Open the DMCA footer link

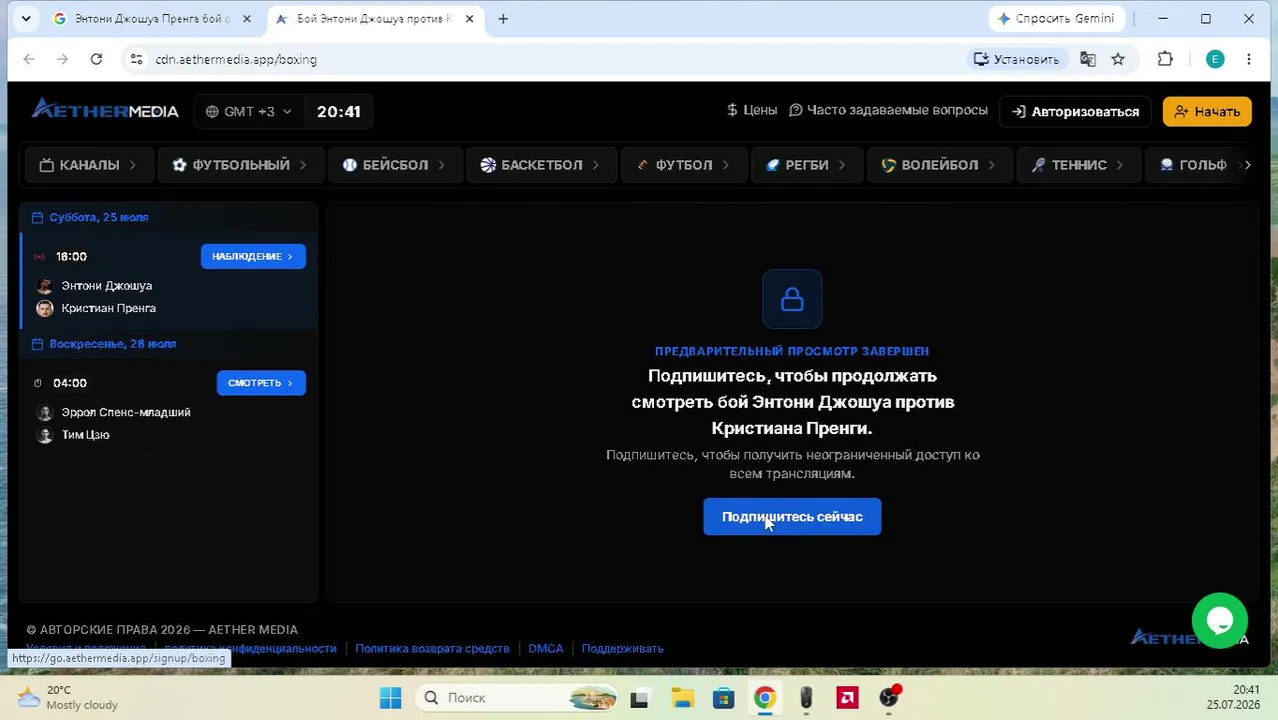pyautogui.click(x=545, y=649)
